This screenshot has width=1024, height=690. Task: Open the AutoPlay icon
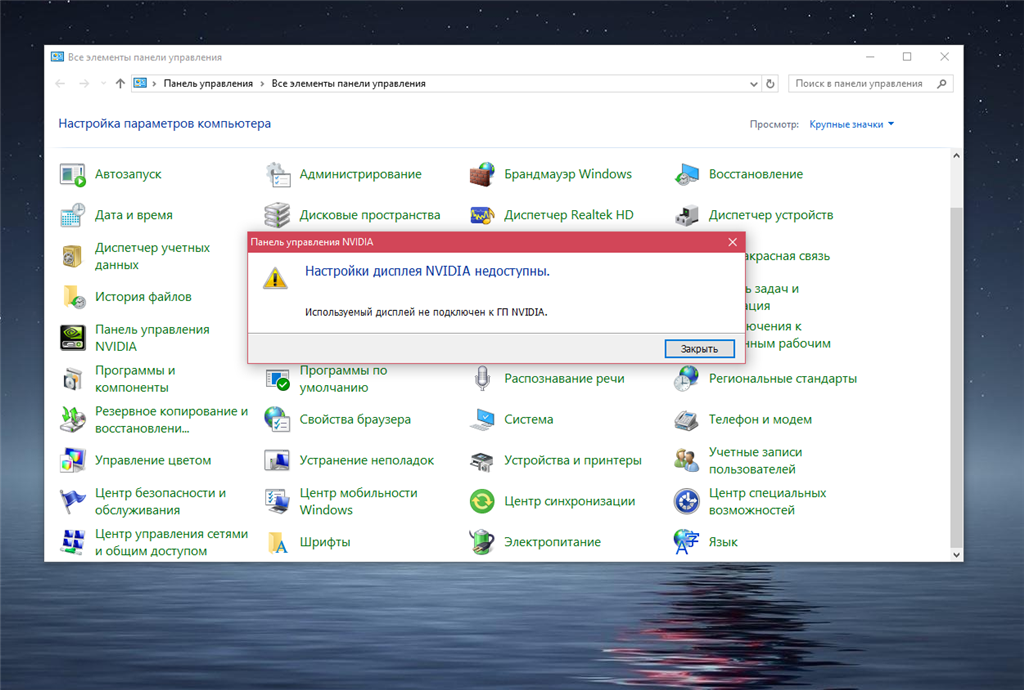72,174
